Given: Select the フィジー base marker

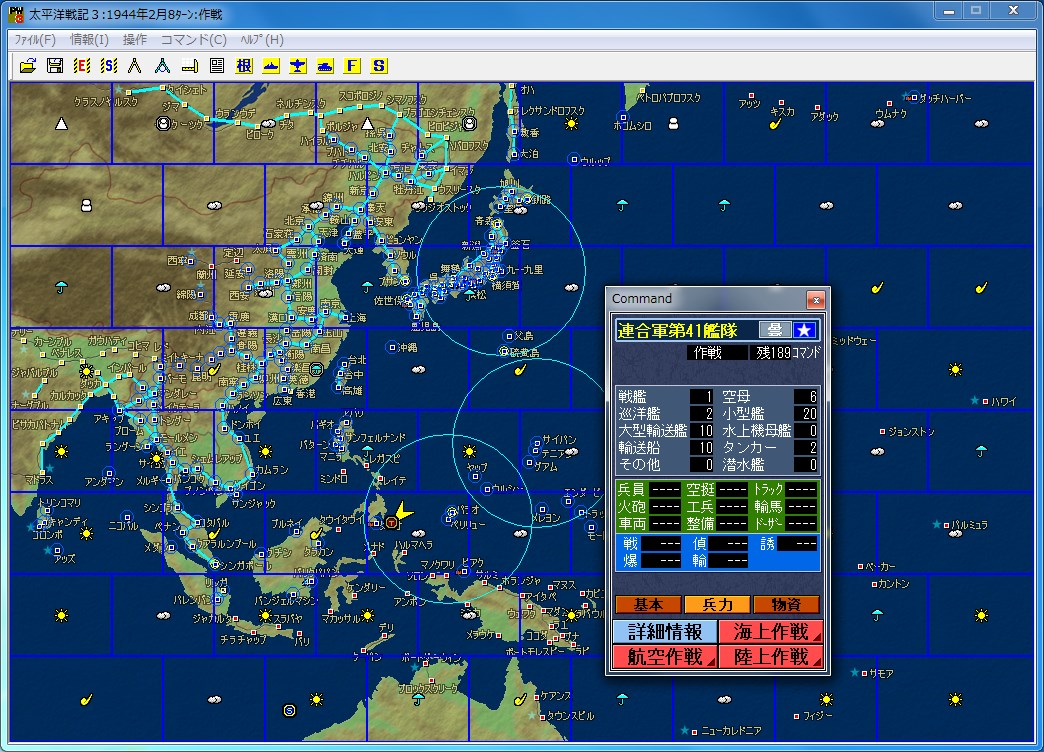Looking at the screenshot, I should (796, 716).
